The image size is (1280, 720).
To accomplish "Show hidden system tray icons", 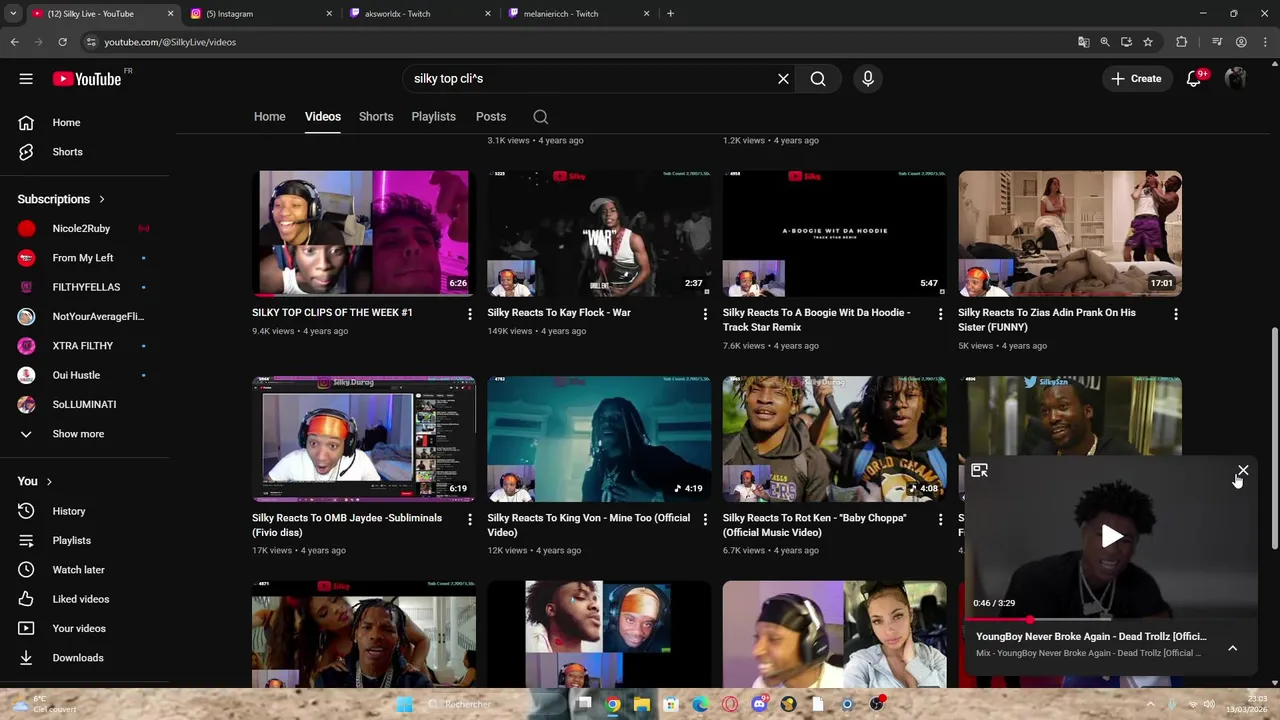I will (x=1150, y=704).
